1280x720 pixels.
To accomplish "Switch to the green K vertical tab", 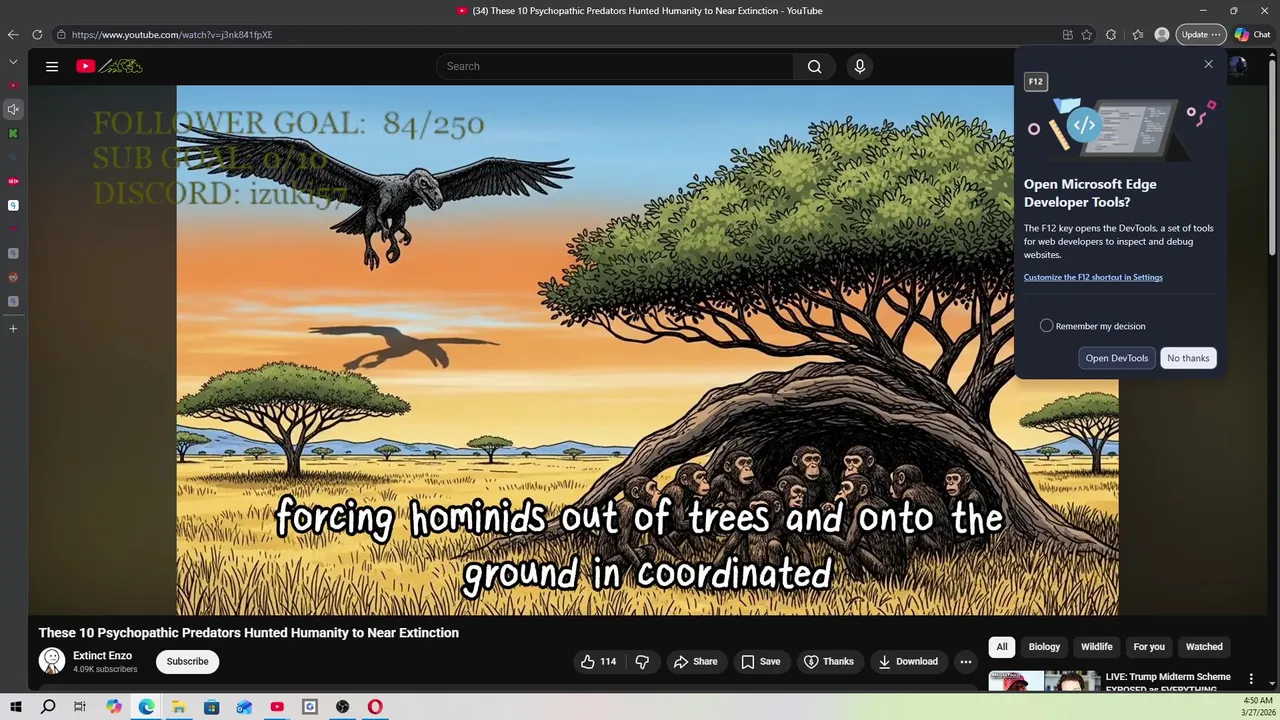I will [x=13, y=134].
